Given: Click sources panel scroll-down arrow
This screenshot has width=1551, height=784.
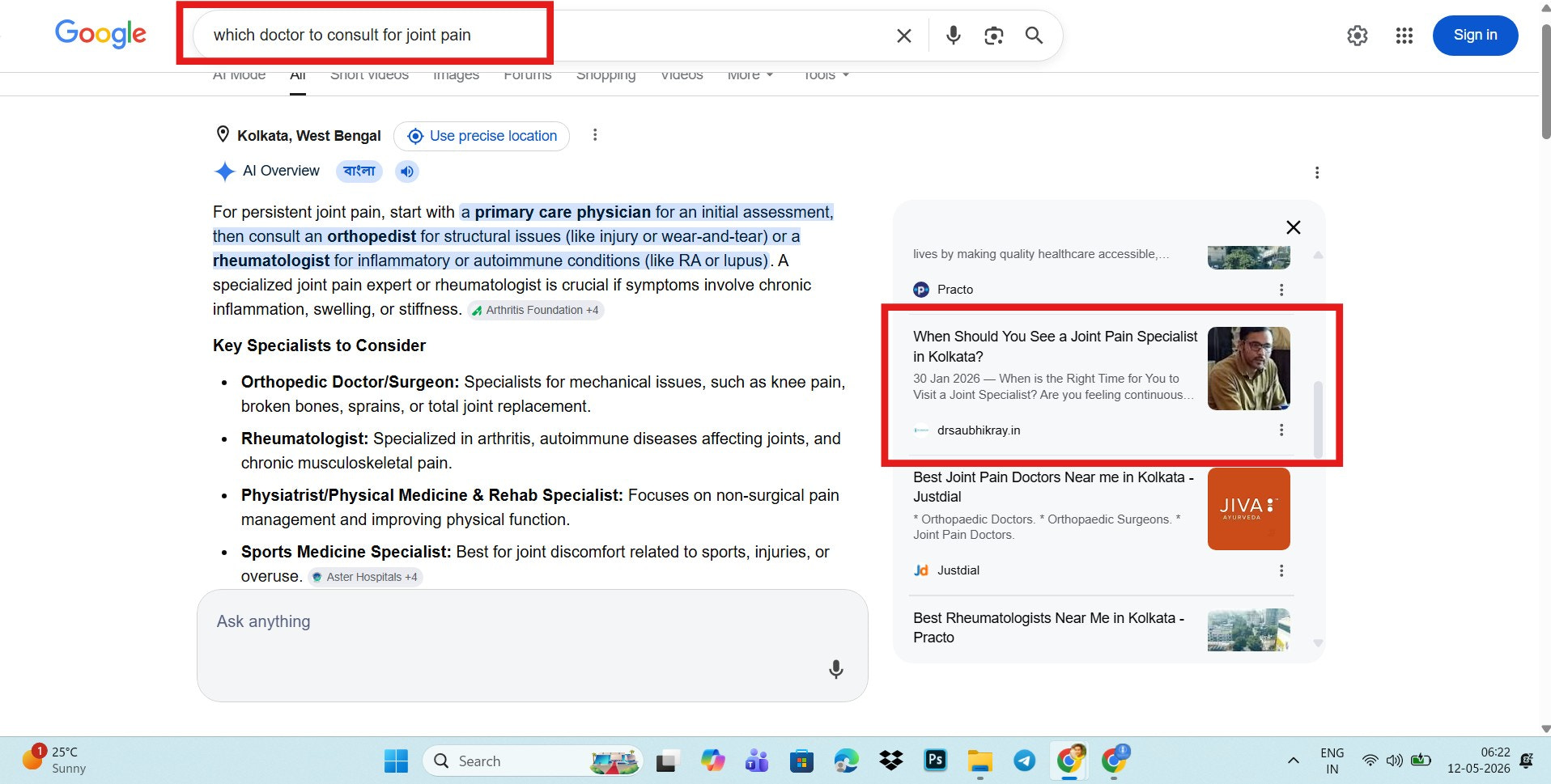Looking at the screenshot, I should pyautogui.click(x=1318, y=643).
